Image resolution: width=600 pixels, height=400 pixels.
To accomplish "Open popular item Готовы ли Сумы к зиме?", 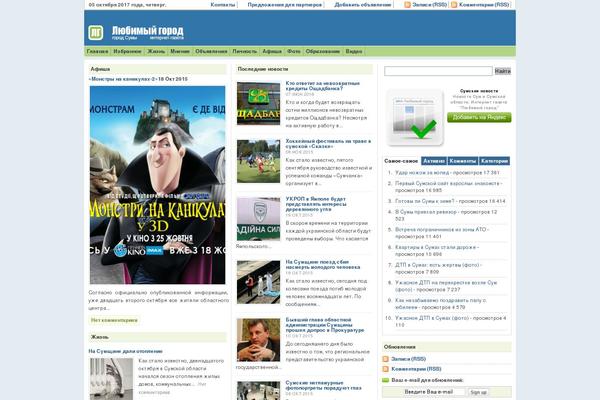I will 425,201.
